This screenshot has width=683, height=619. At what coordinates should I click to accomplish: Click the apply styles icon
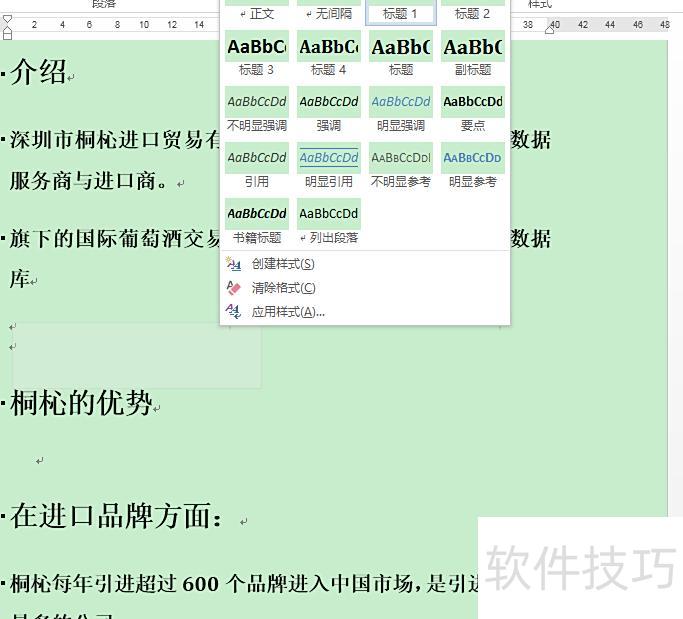pyautogui.click(x=233, y=311)
